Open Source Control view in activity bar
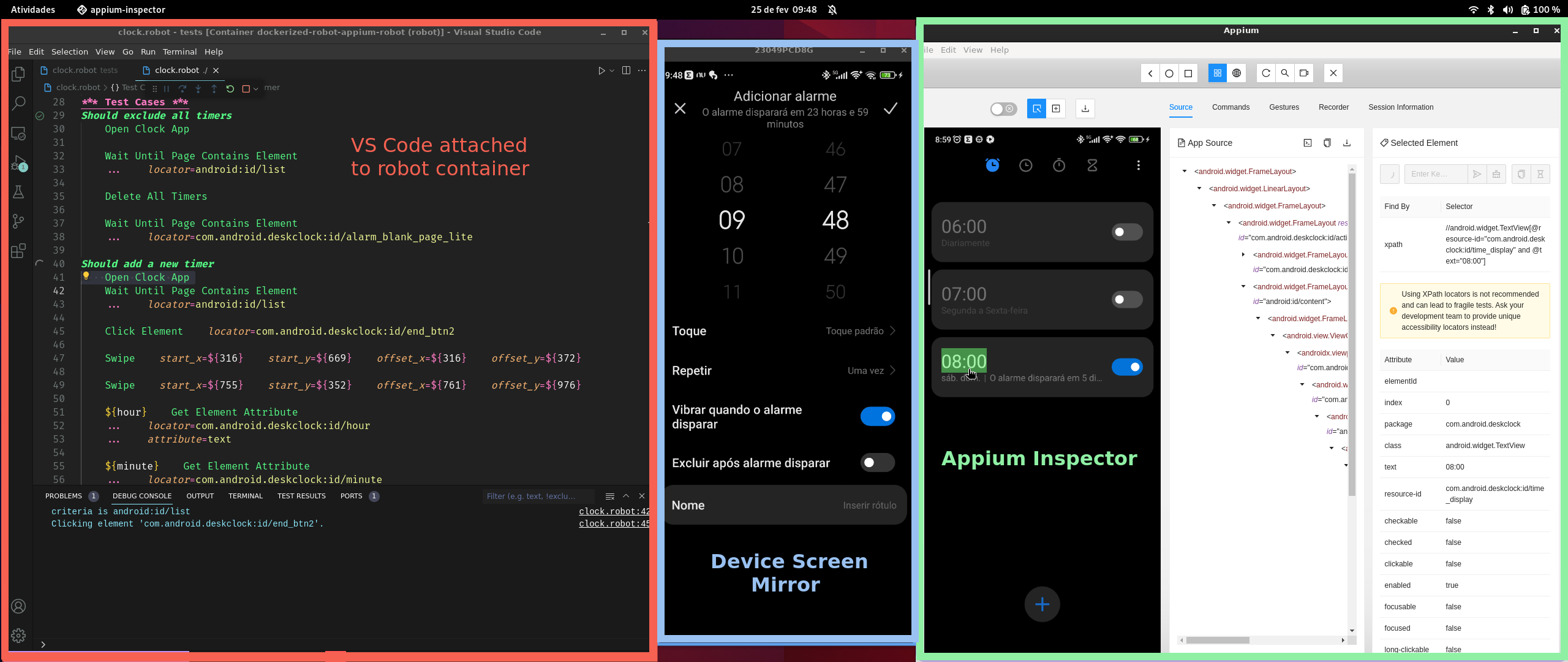Viewport: 1568px width, 662px height. [18, 221]
